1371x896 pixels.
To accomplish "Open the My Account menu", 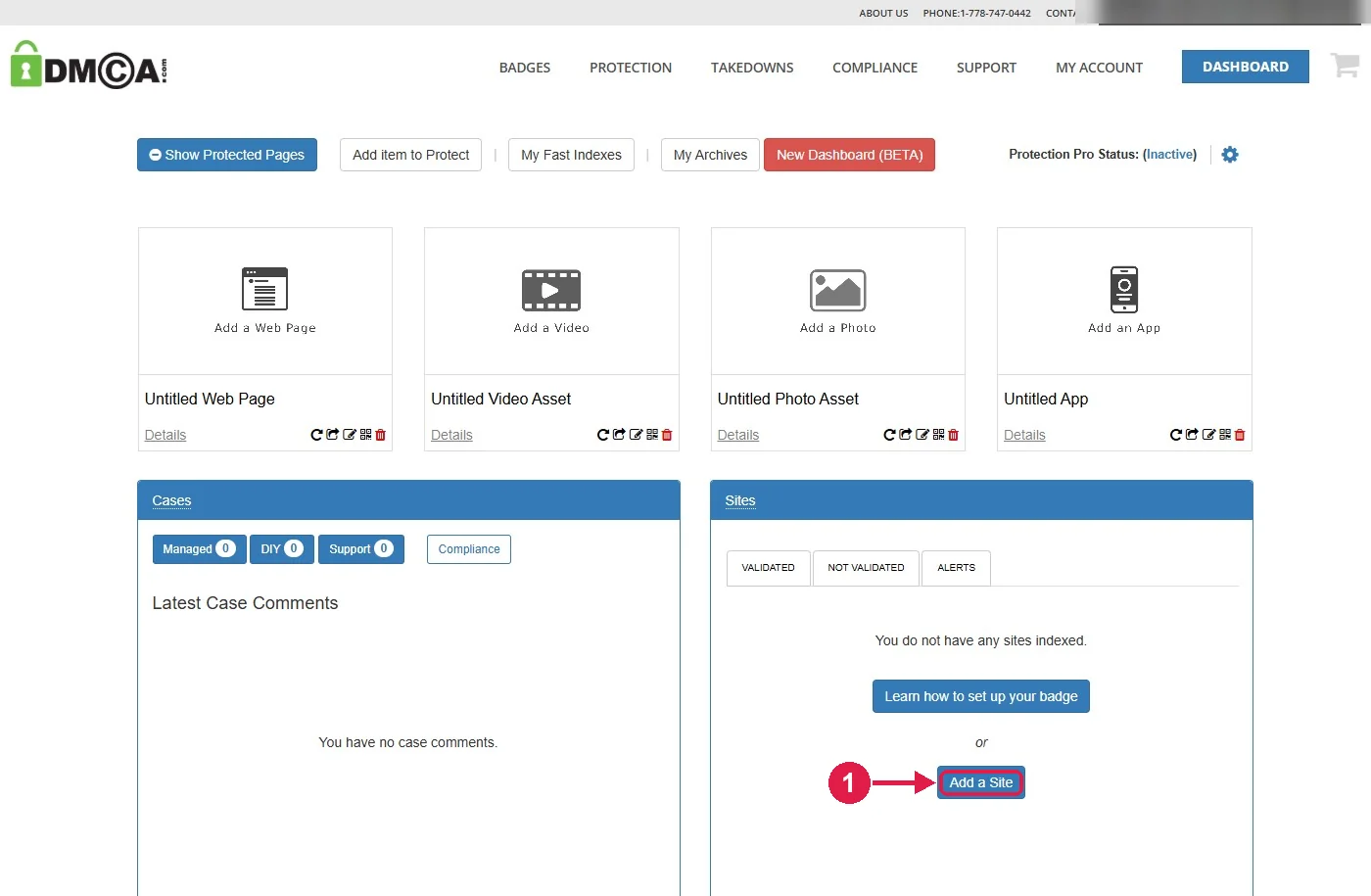I will click(x=1099, y=68).
